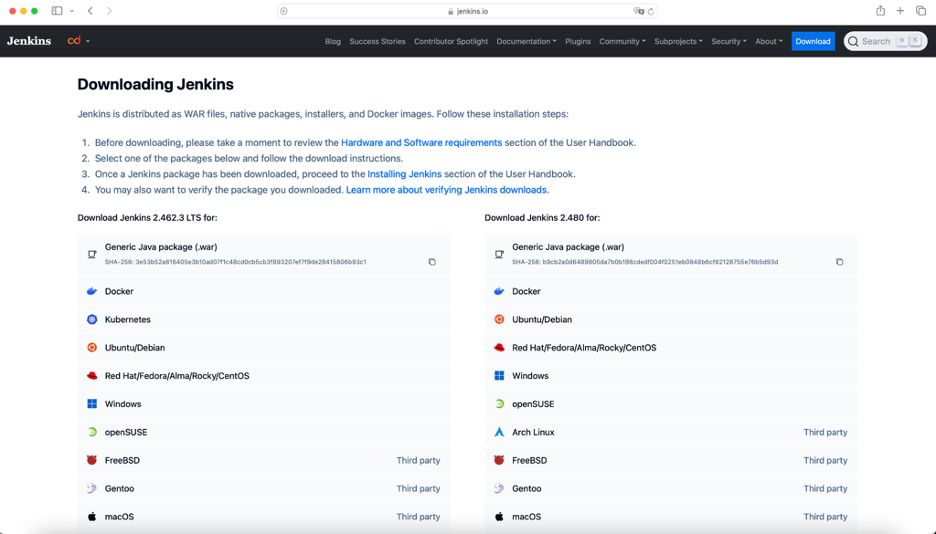Select Arch Linux download for 2.480
This screenshot has height=534, width=936.
point(670,432)
